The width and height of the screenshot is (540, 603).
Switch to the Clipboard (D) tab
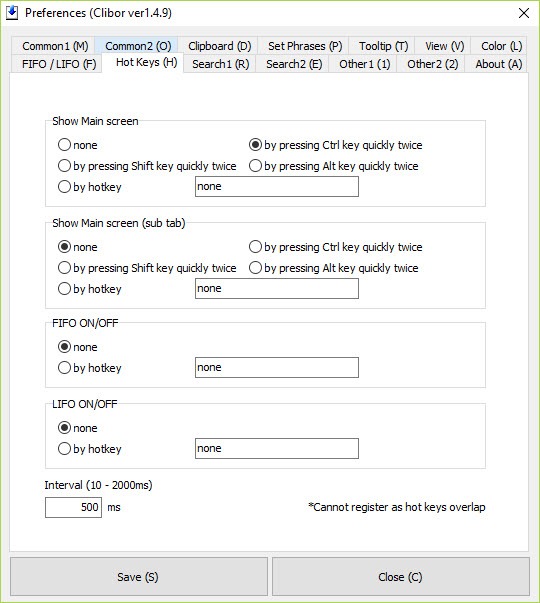pyautogui.click(x=220, y=46)
